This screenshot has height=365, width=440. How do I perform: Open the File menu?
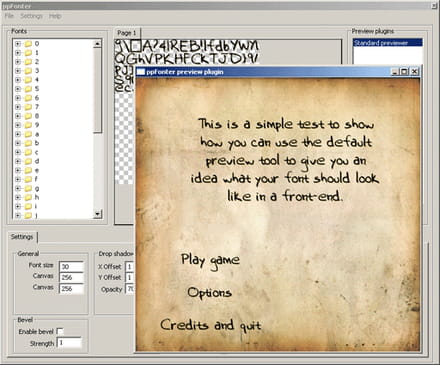point(9,16)
